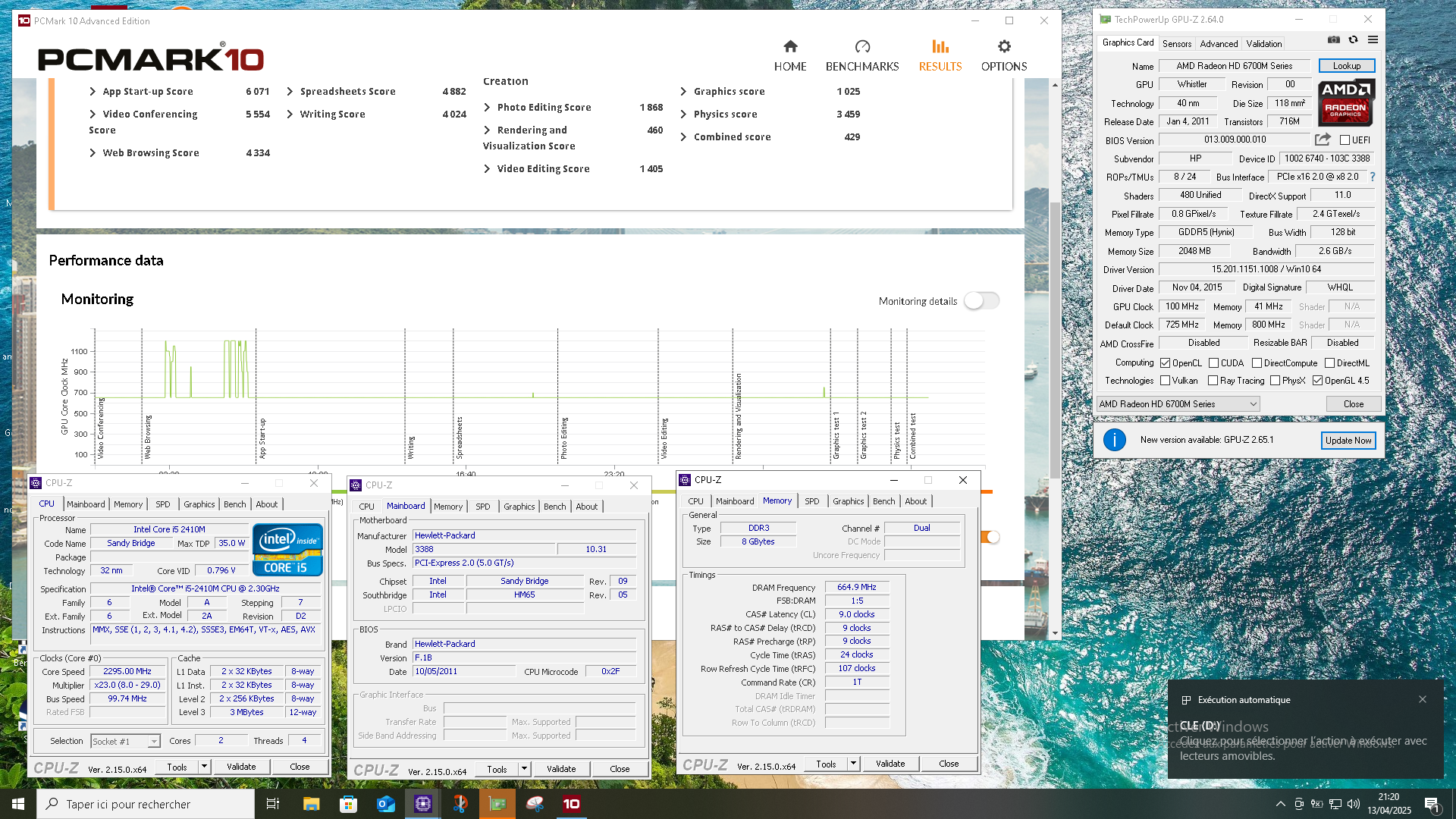Toggle the CUDA checkbox
The image size is (1456, 819).
[1213, 363]
